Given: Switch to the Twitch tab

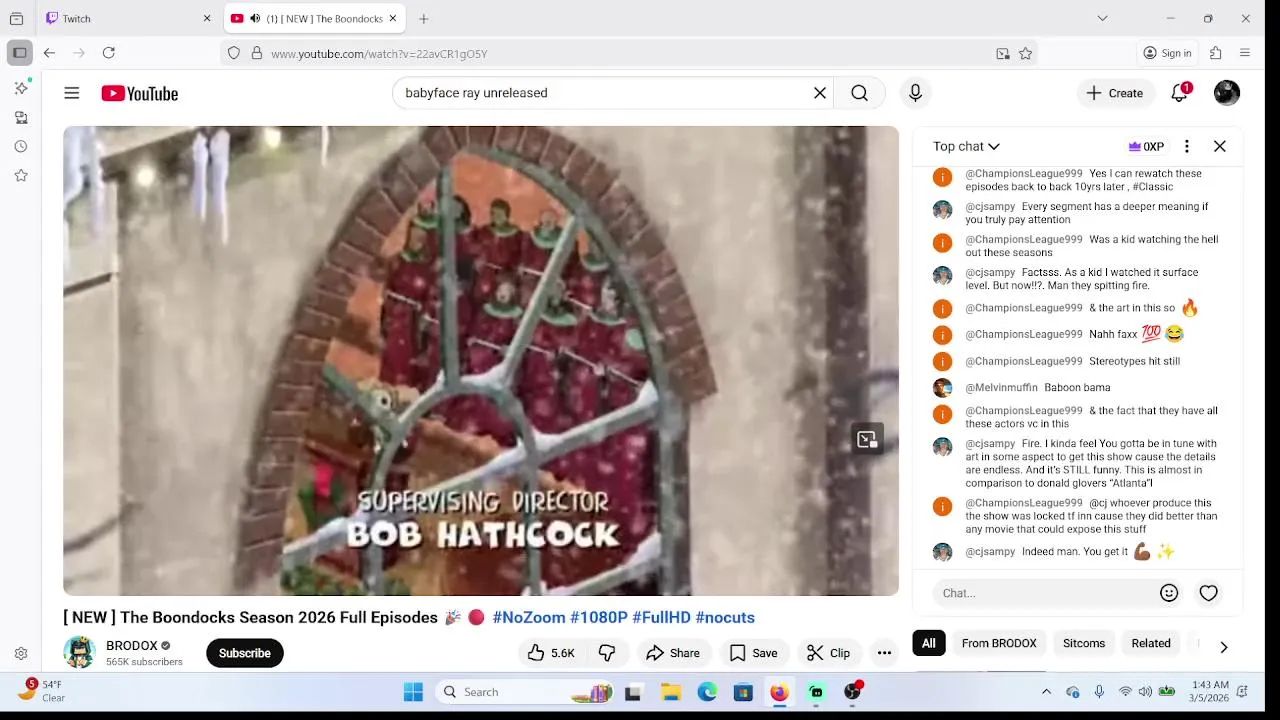Looking at the screenshot, I should [129, 19].
